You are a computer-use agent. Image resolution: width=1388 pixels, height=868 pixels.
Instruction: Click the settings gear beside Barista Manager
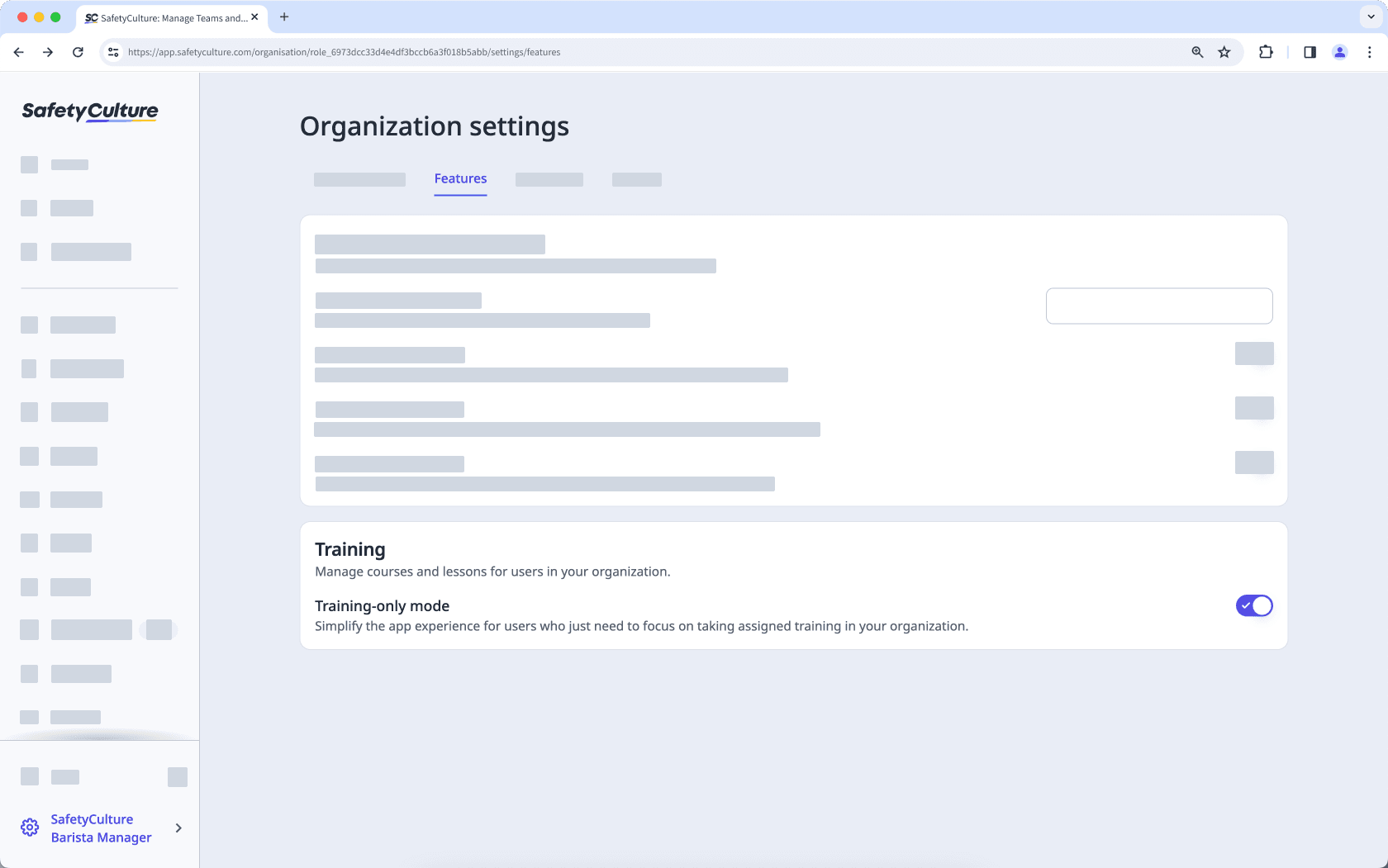pyautogui.click(x=30, y=827)
